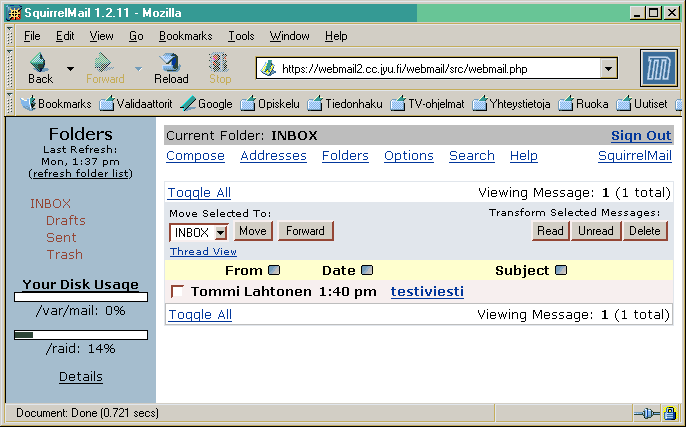
Task: Click the padlock security icon in status bar
Action: 669,413
